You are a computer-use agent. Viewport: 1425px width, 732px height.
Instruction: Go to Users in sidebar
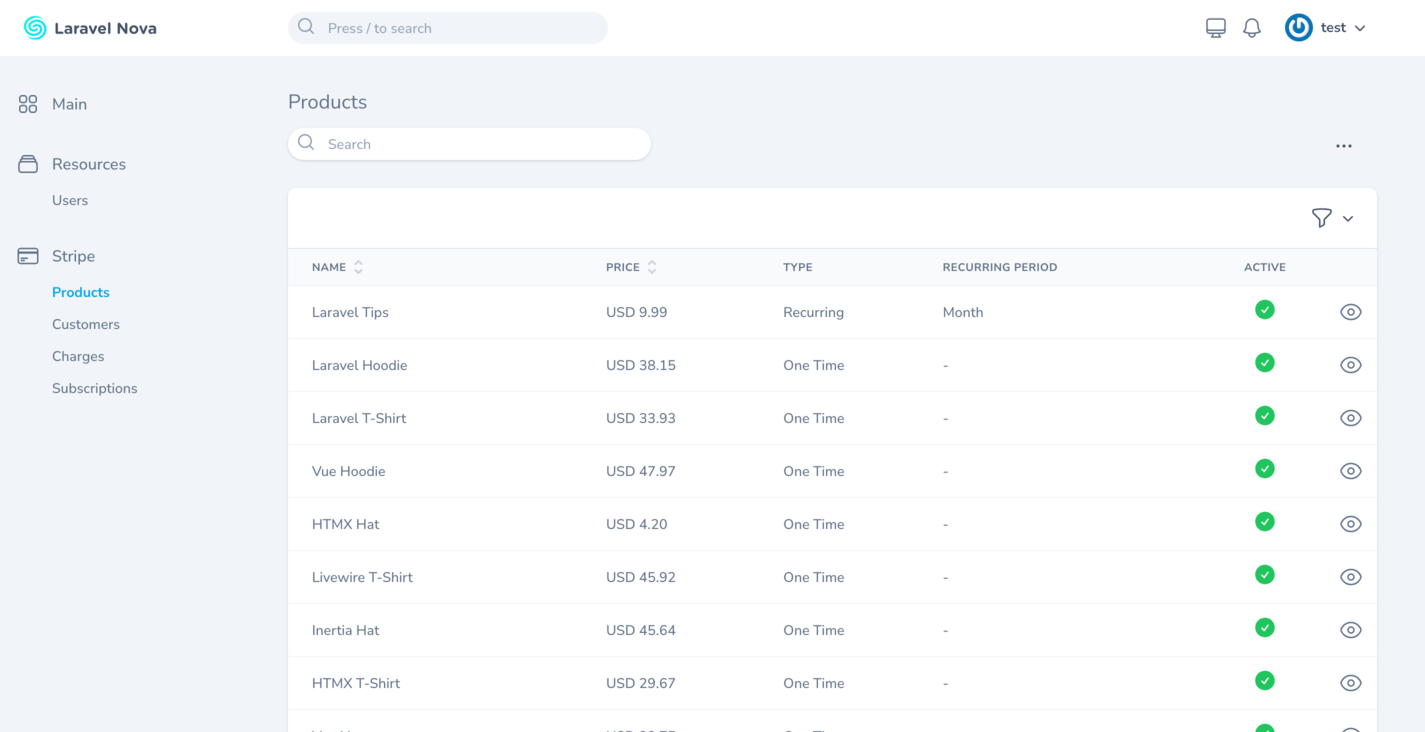tap(70, 200)
